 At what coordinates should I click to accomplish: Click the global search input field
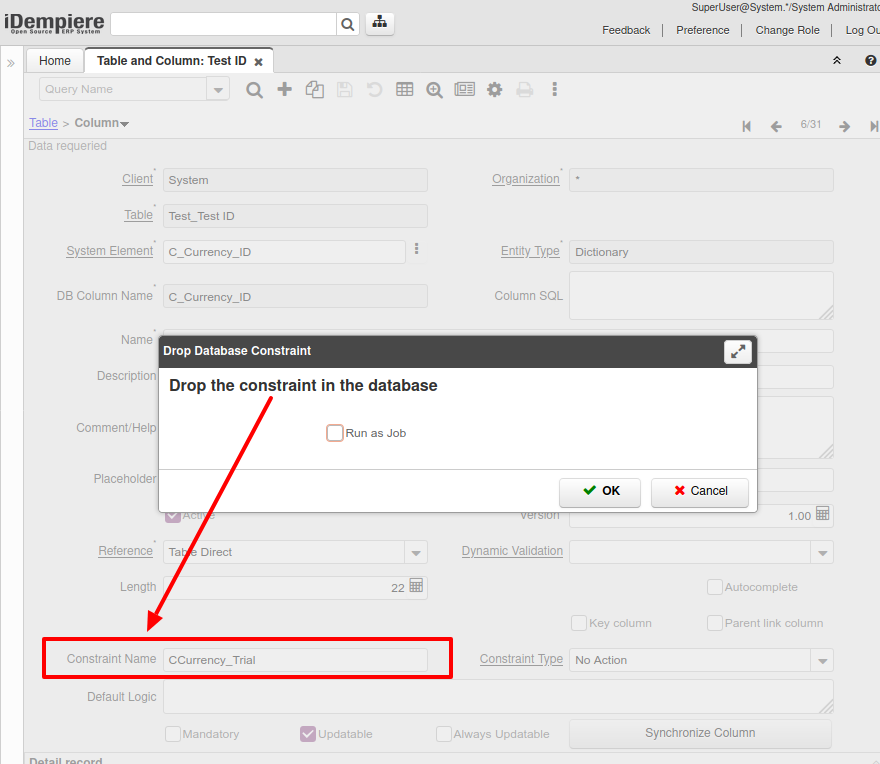coord(223,24)
